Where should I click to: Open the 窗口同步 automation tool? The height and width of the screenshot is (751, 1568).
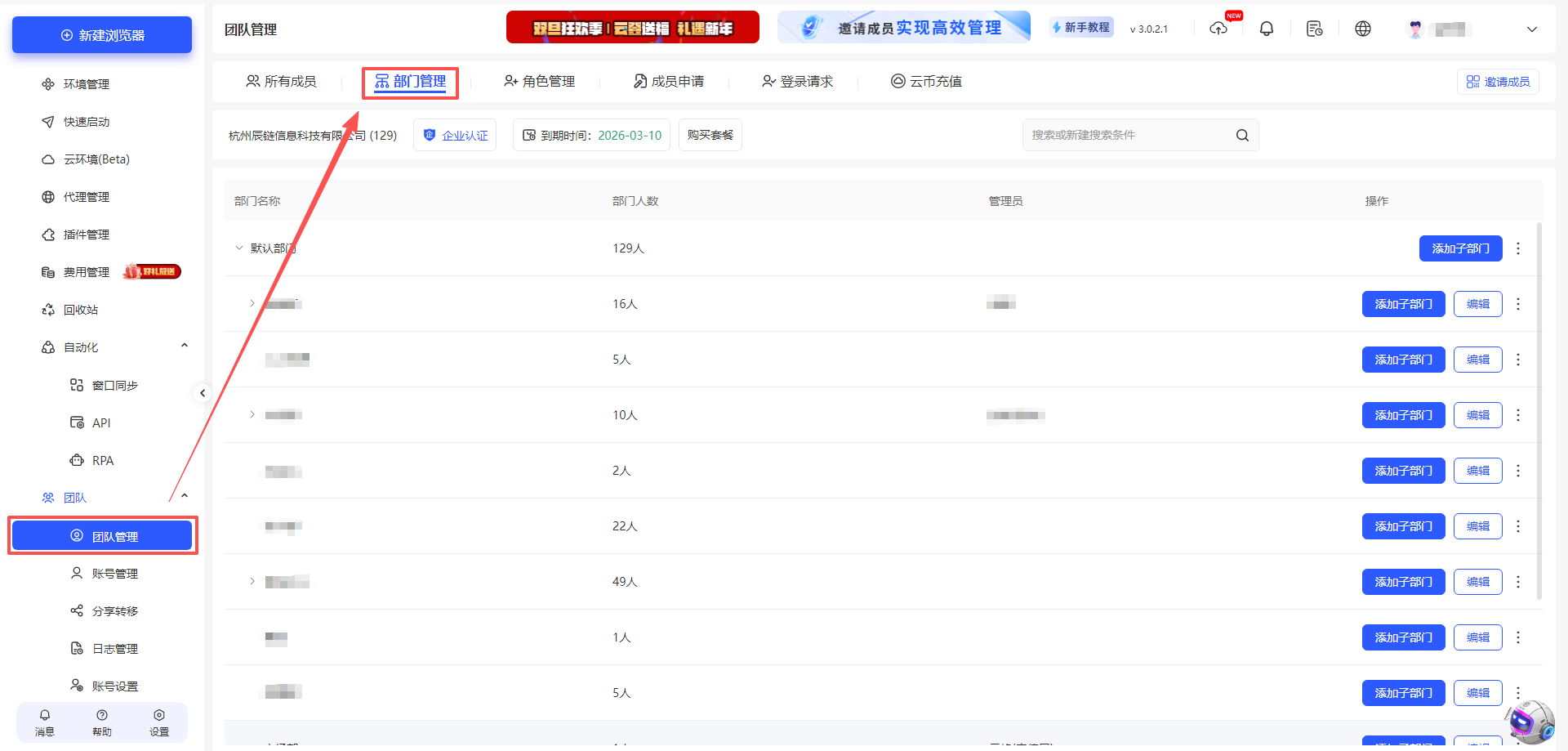point(114,385)
